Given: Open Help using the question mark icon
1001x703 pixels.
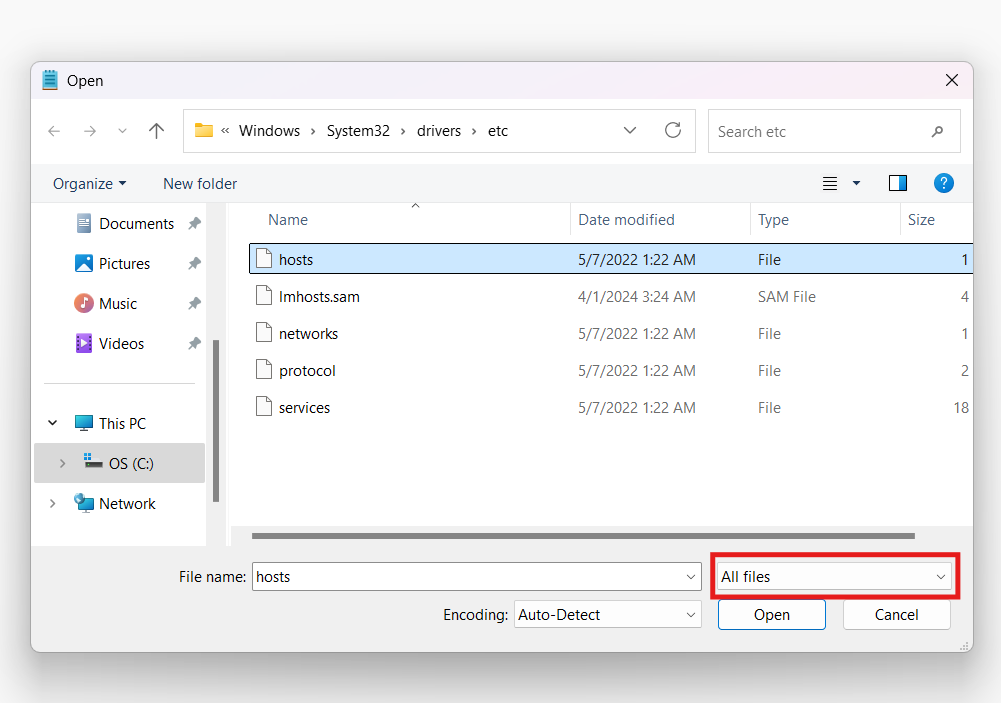Looking at the screenshot, I should tap(943, 183).
